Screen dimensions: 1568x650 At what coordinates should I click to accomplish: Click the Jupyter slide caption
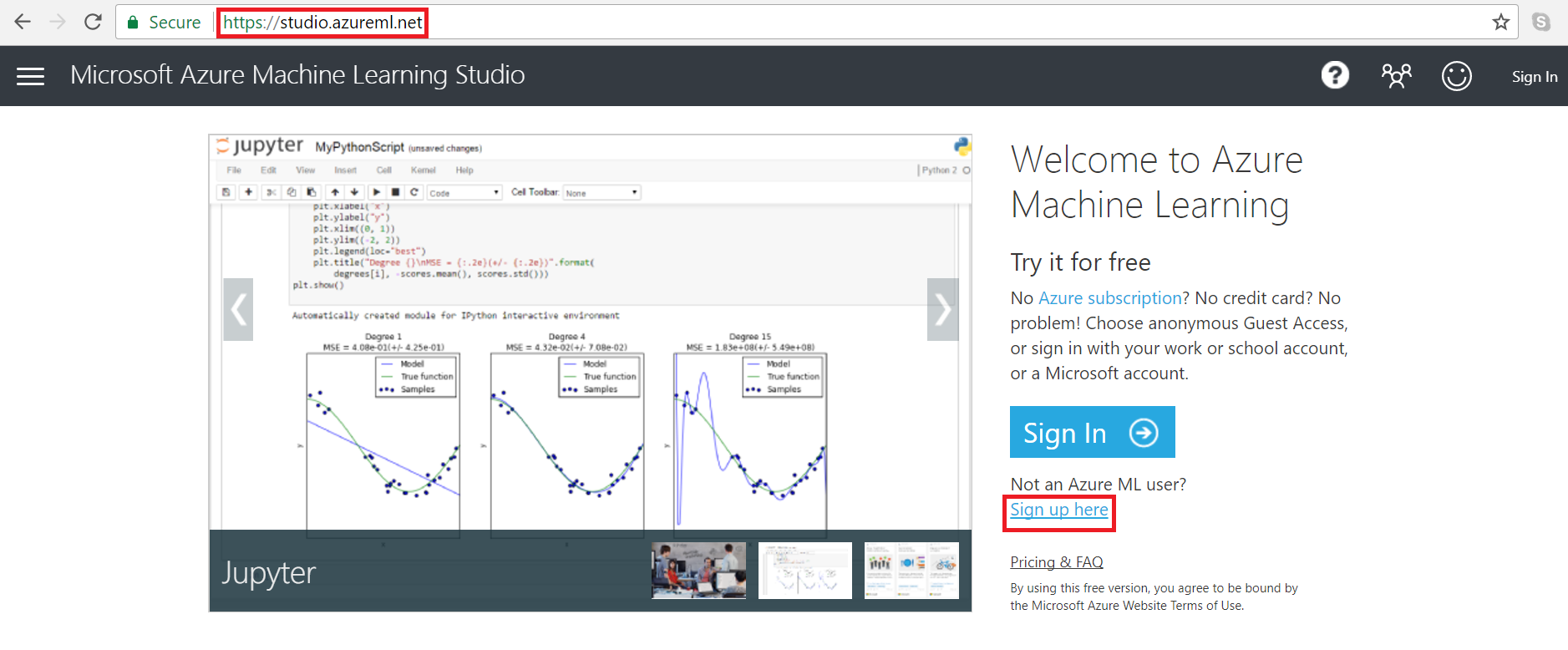269,573
